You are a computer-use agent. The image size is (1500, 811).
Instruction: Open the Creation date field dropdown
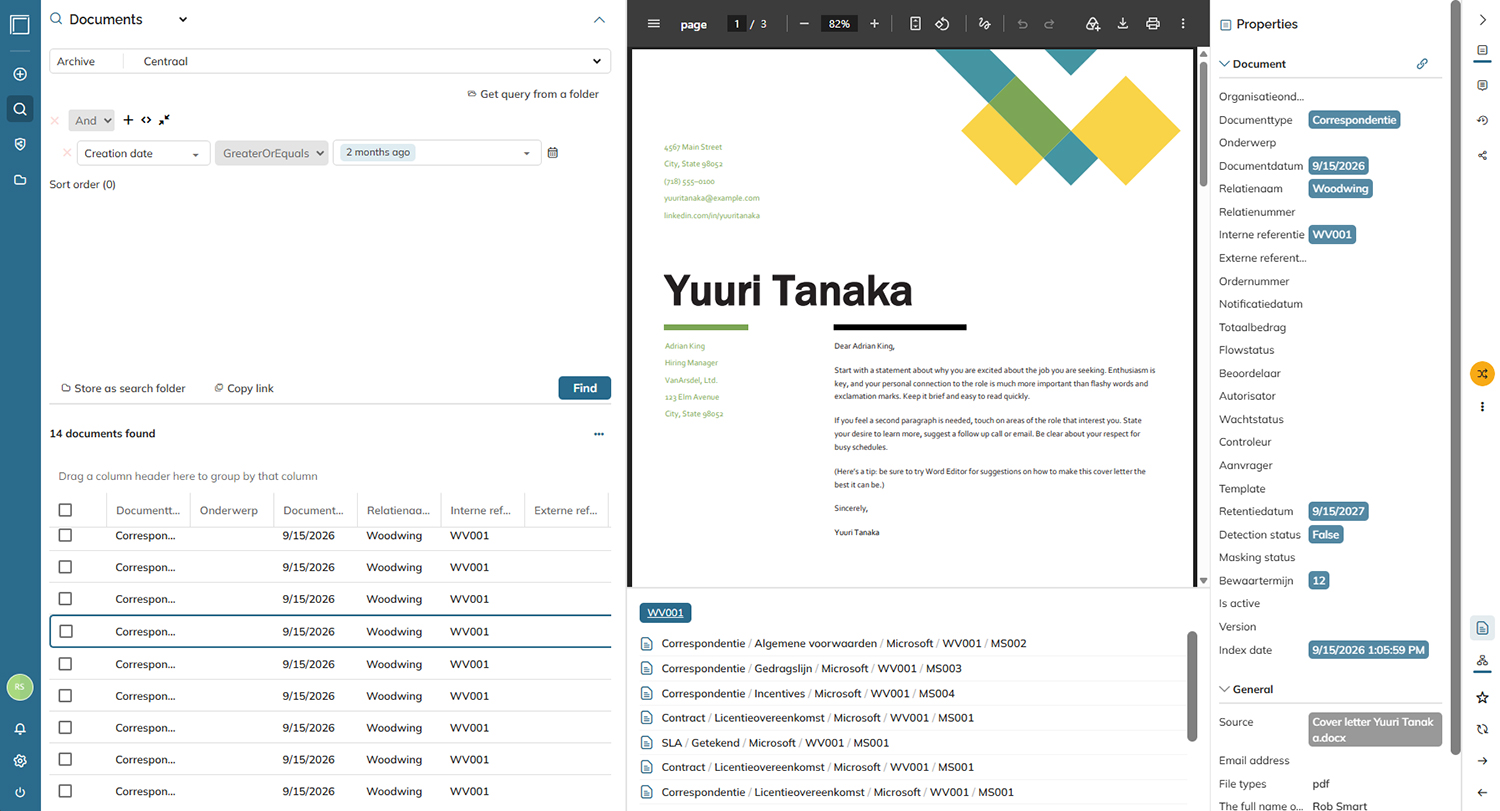tap(144, 153)
